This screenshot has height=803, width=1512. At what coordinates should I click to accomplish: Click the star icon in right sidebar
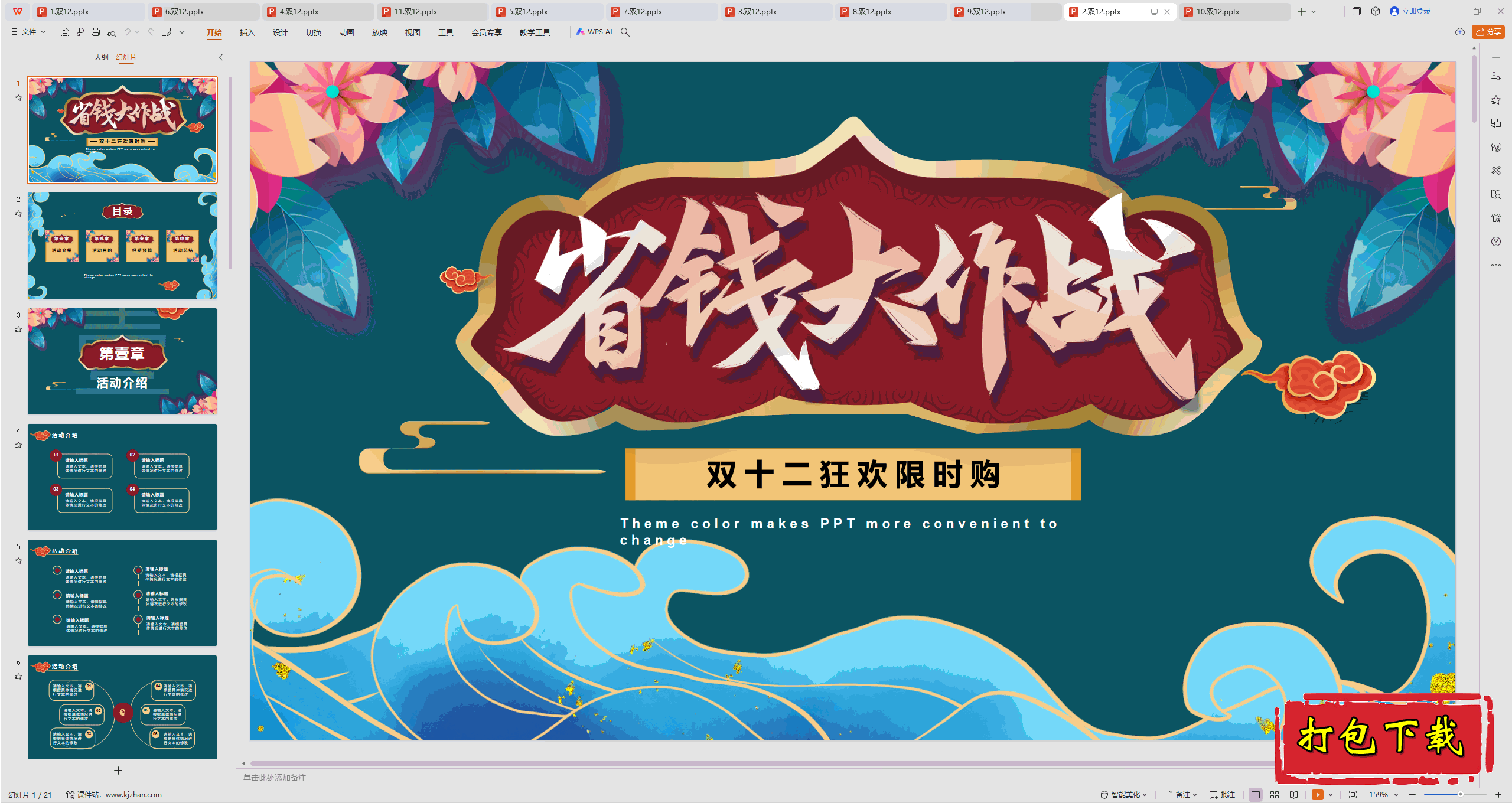pos(1496,100)
